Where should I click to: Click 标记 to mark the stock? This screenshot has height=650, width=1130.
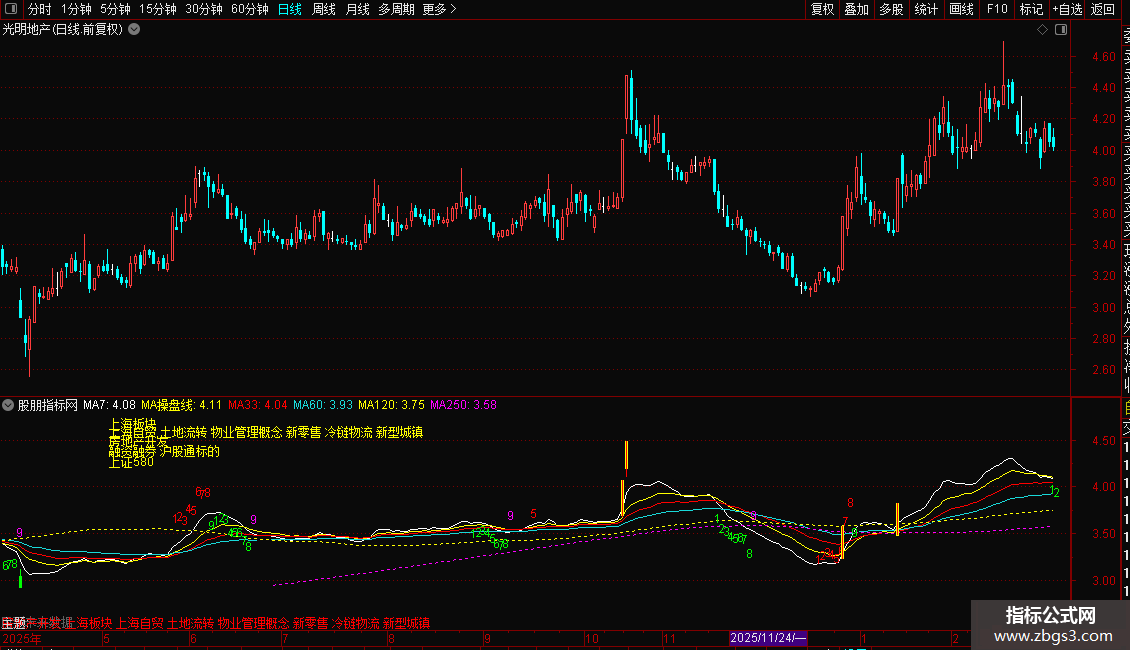[1031, 9]
